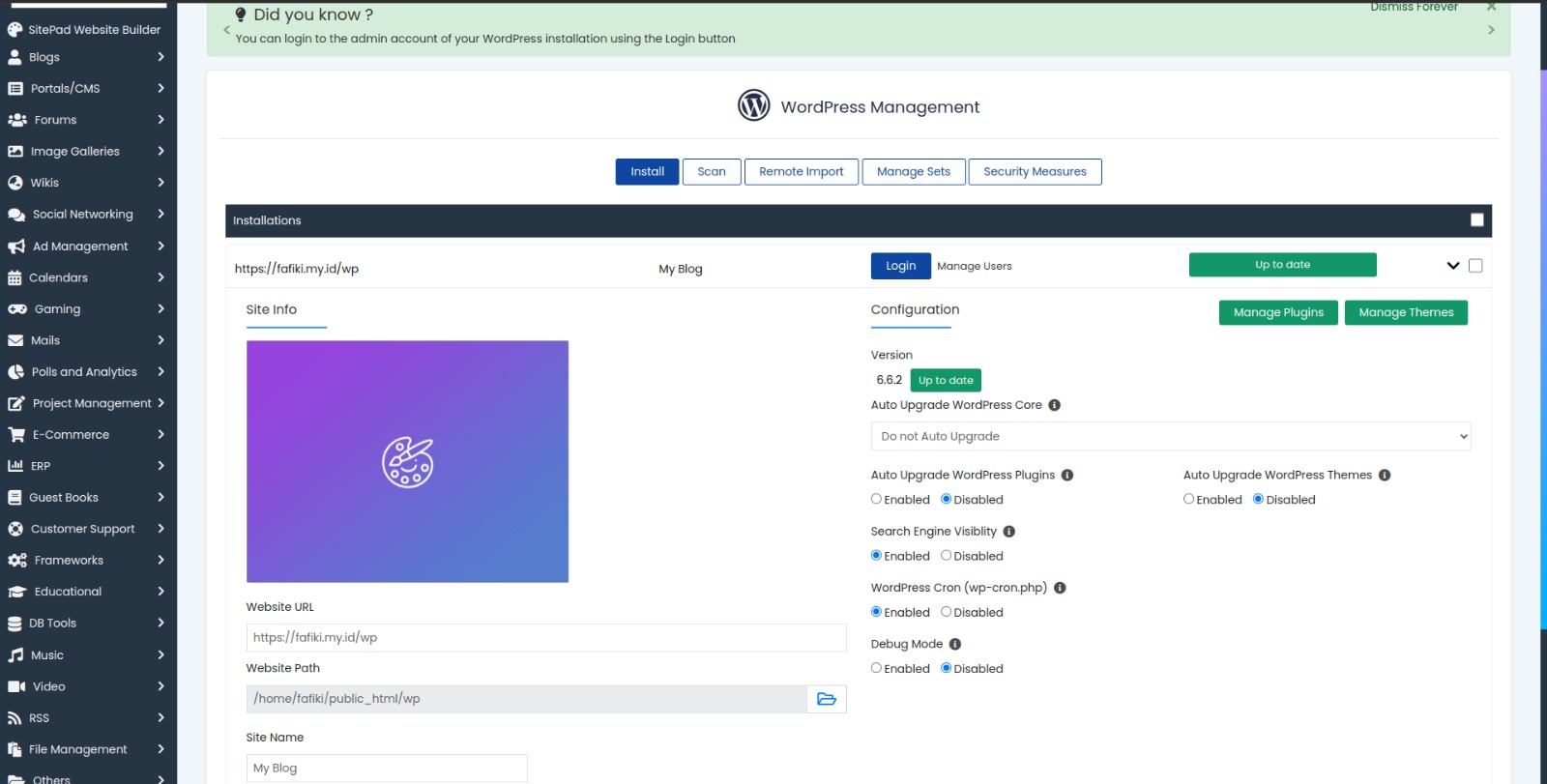Show info for Debug Mode
The height and width of the screenshot is (784, 1547).
[x=955, y=644]
